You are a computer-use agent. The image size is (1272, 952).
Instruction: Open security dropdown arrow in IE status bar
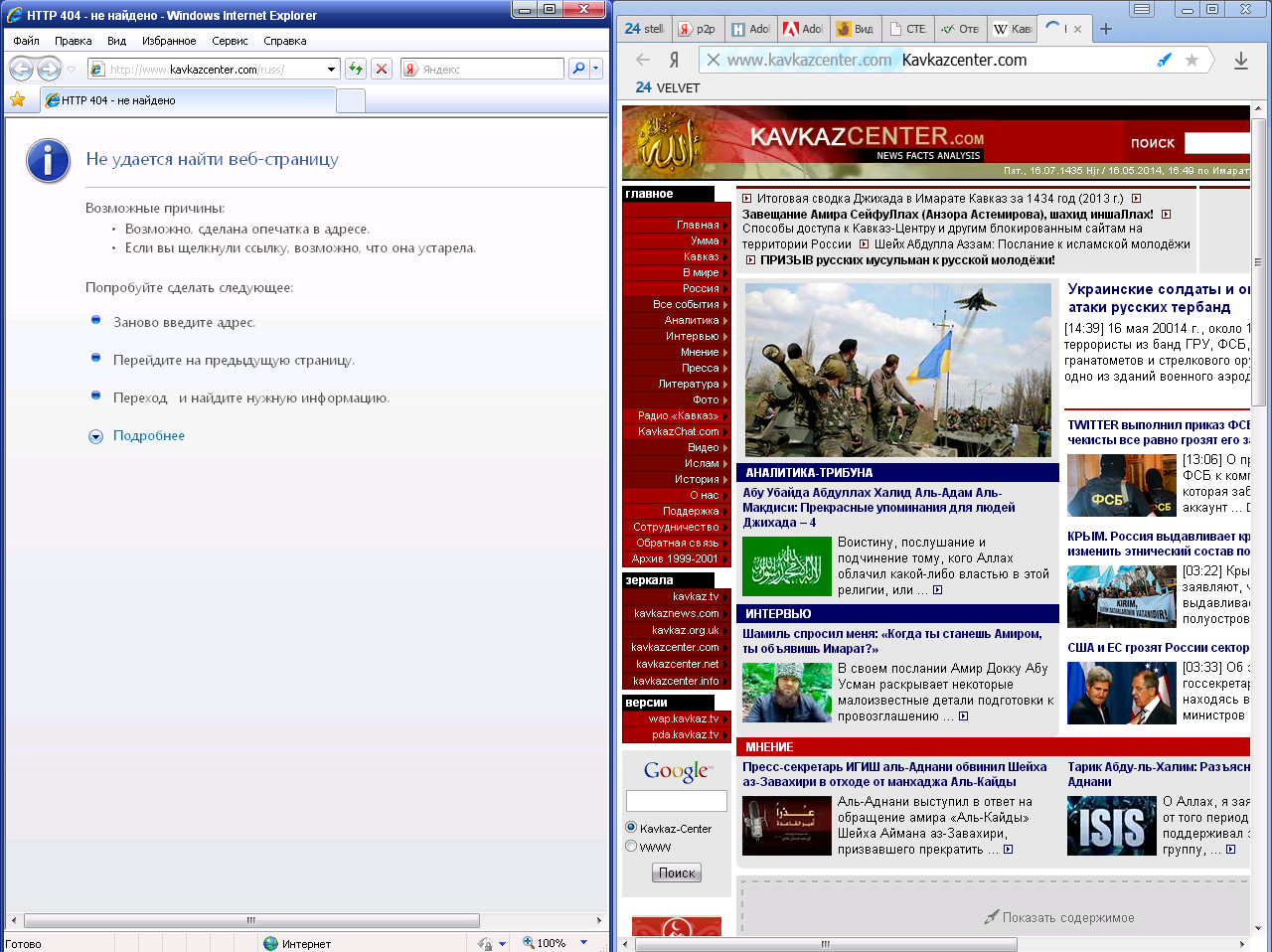(x=503, y=943)
